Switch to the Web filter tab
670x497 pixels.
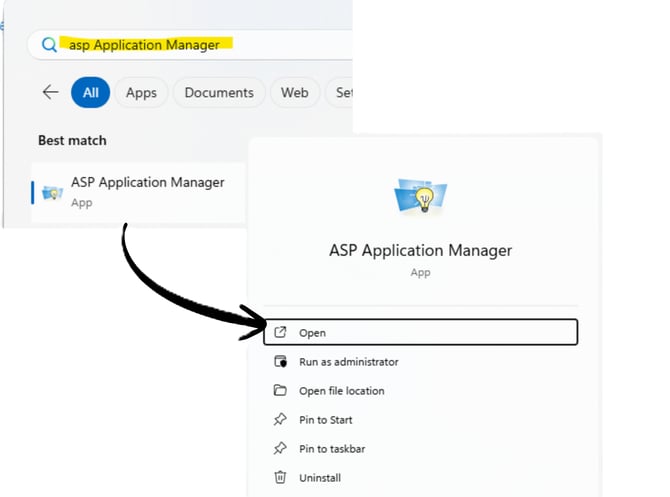pyautogui.click(x=294, y=93)
